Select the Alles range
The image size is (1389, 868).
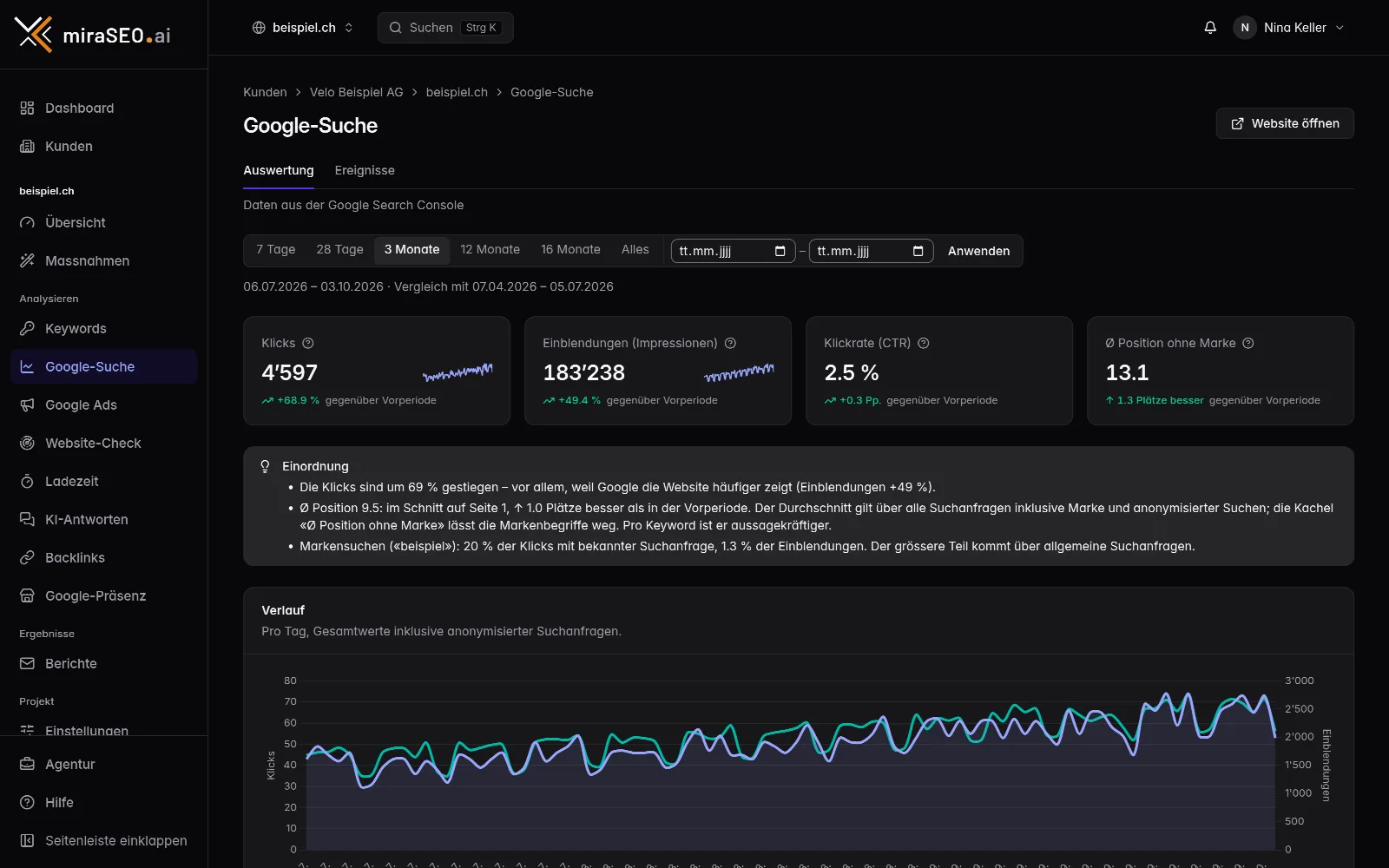point(635,250)
